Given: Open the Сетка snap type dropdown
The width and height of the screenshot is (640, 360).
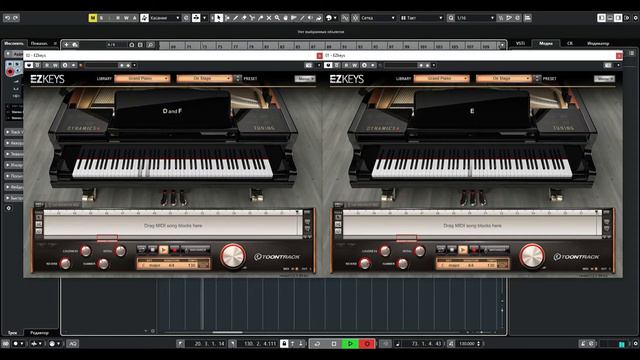Looking at the screenshot, I should pyautogui.click(x=378, y=18).
